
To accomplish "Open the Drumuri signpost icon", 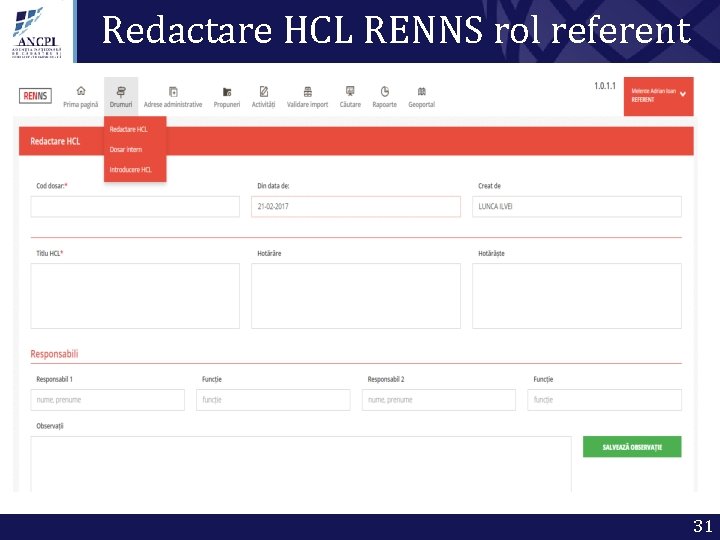I will point(121,92).
